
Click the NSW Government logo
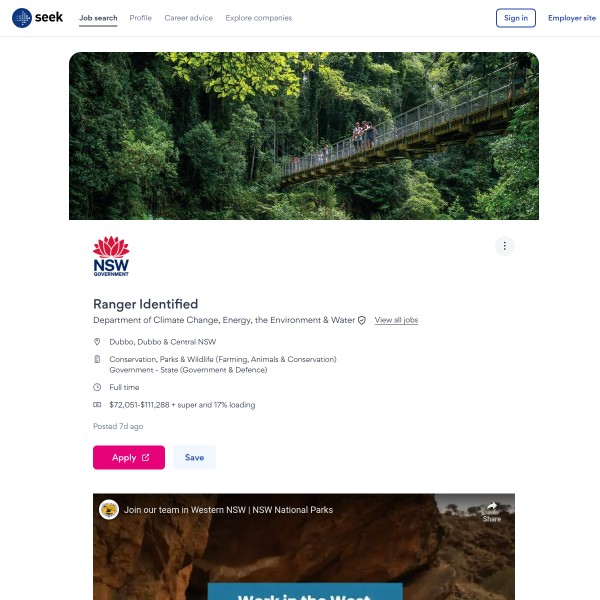pyautogui.click(x=111, y=256)
